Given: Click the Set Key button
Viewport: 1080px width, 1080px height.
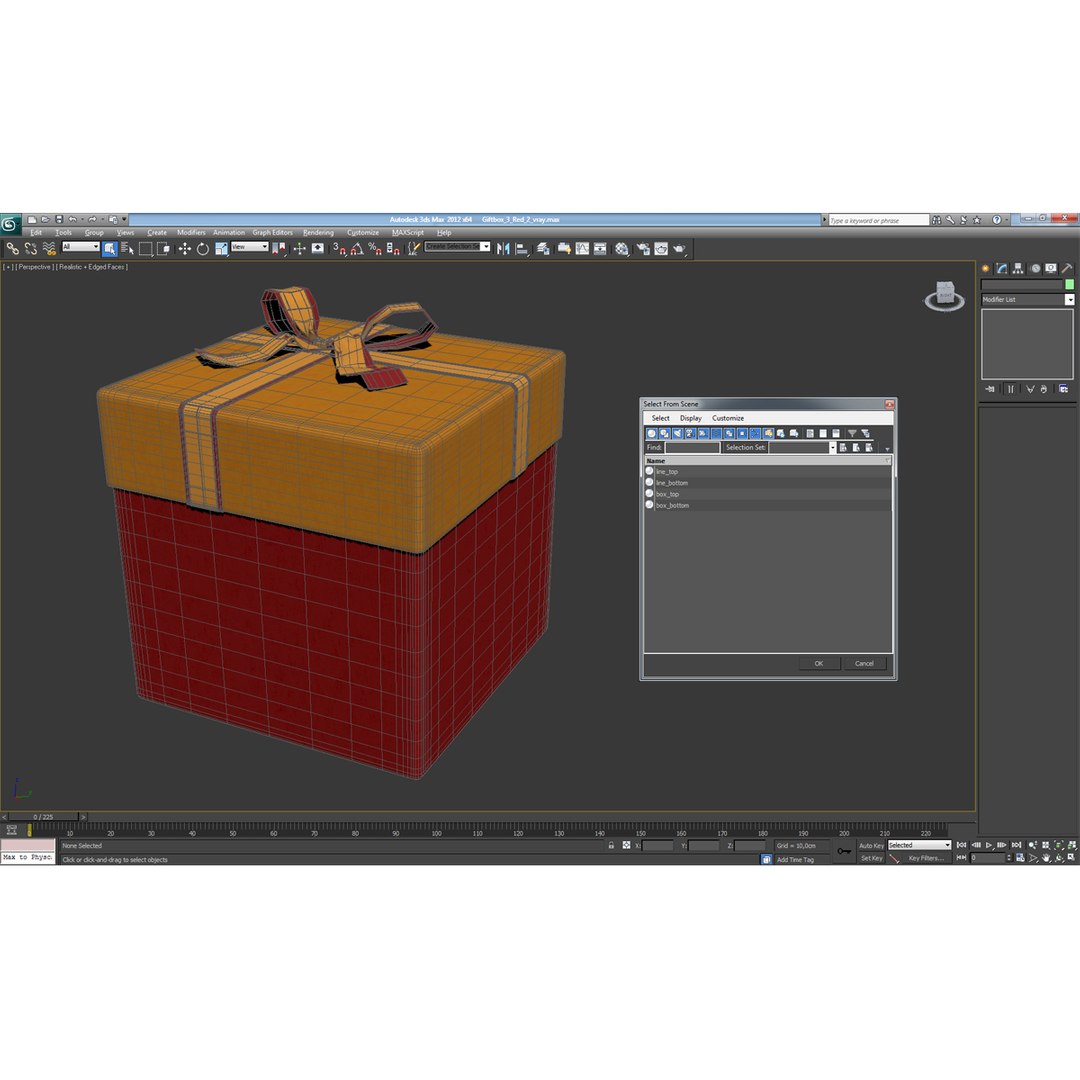Looking at the screenshot, I should 871,858.
